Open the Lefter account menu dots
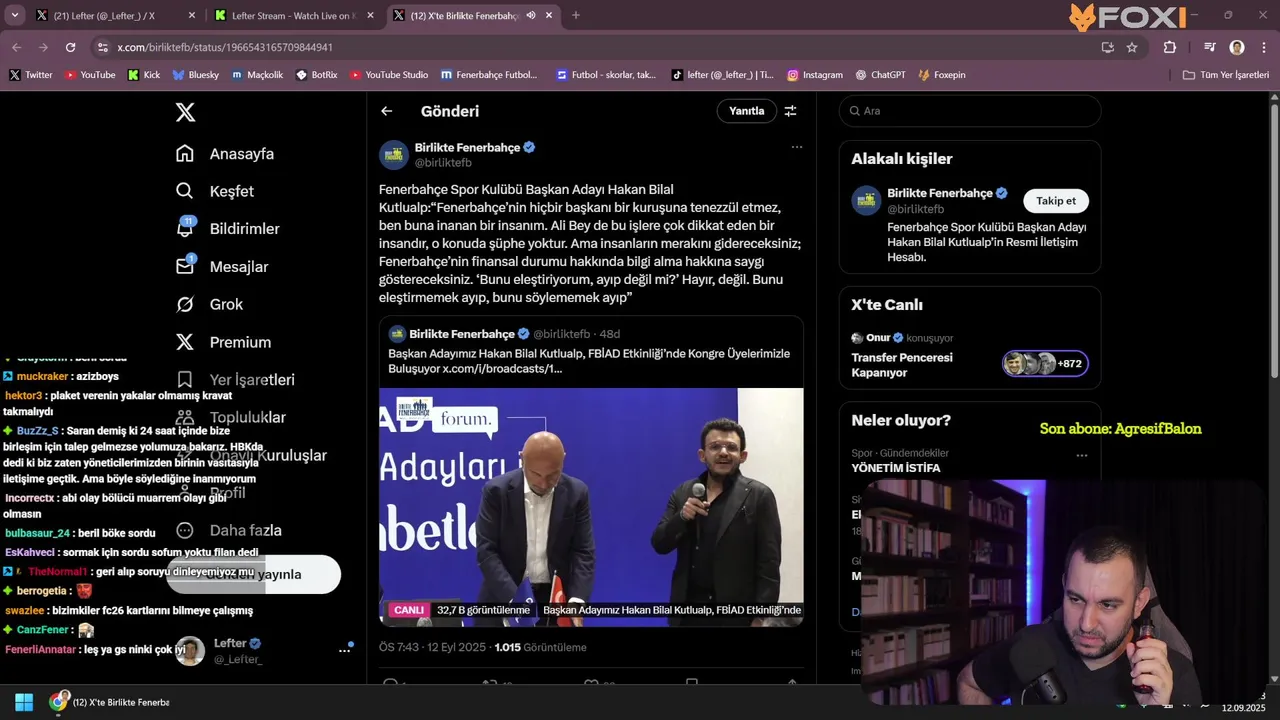 (x=345, y=650)
